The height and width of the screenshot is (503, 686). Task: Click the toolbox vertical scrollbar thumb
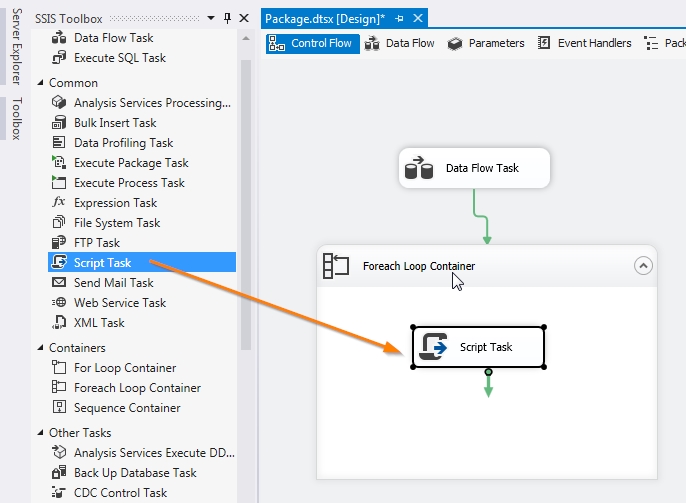pos(246,205)
